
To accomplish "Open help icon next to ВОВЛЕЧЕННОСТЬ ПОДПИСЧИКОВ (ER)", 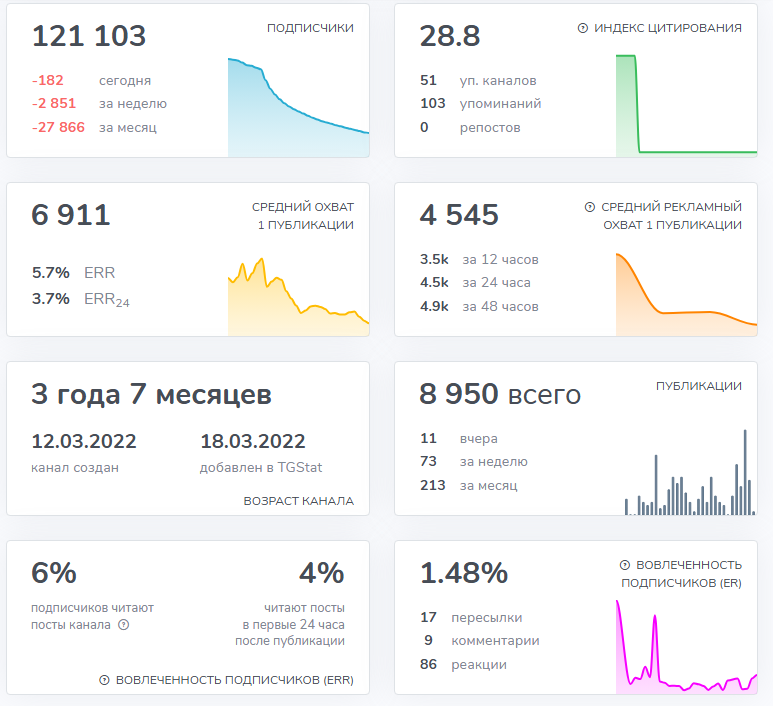I will pos(625,565).
